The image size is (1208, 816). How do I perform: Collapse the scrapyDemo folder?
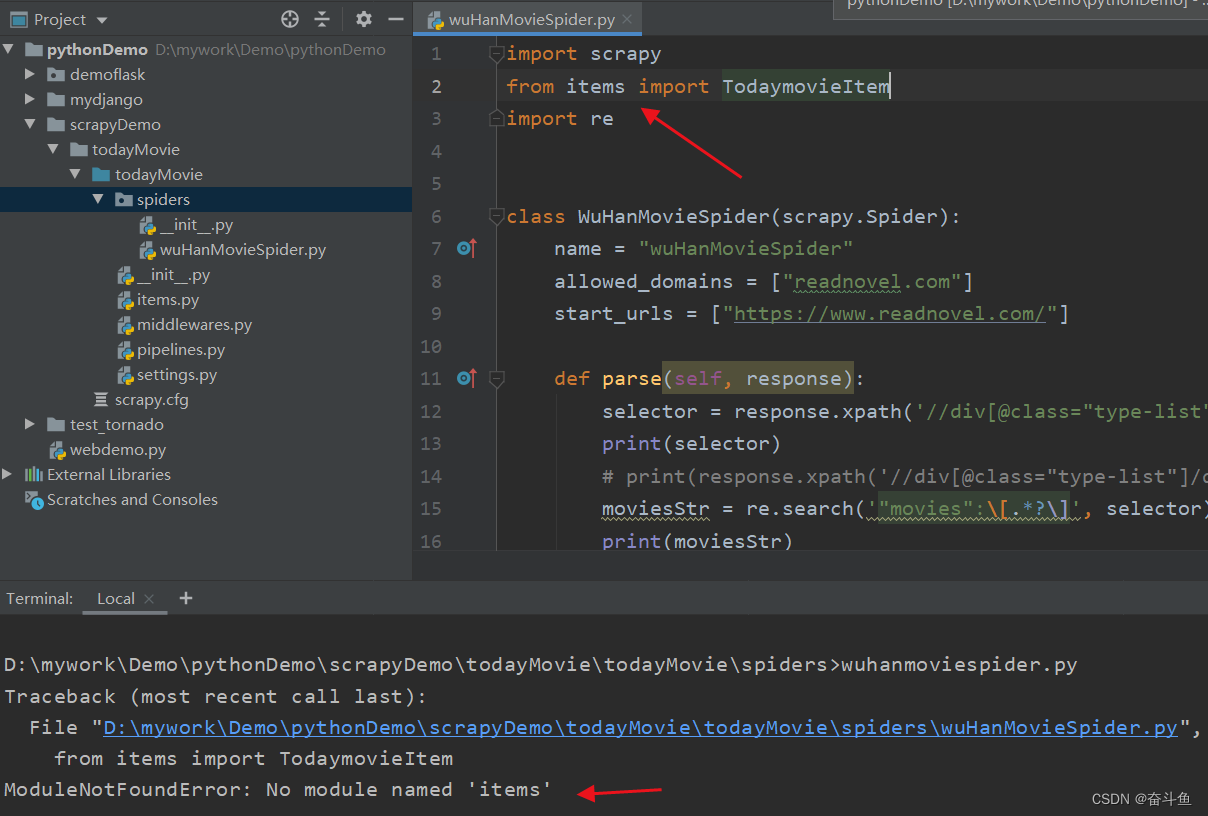click(31, 125)
